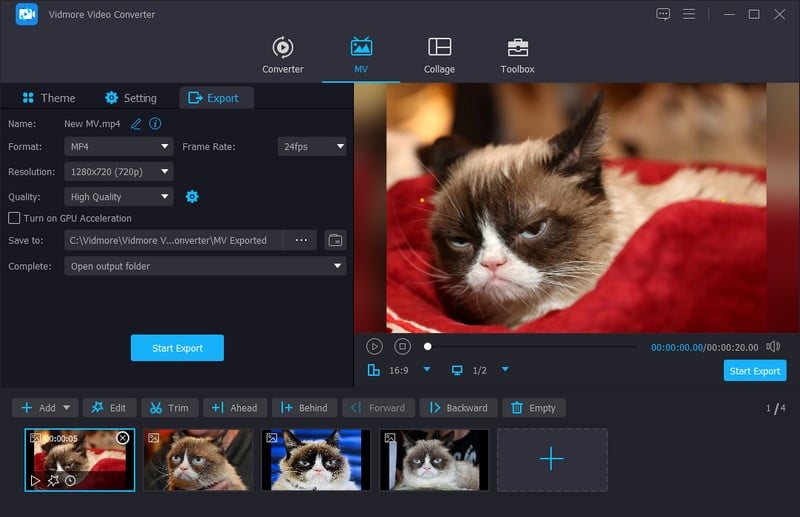Open the feedback chat icon in title bar
This screenshot has width=800, height=517.
pos(663,14)
